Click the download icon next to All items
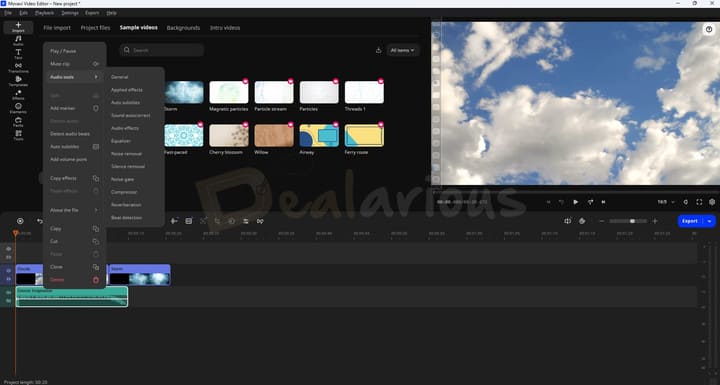The height and width of the screenshot is (385, 720). point(378,50)
